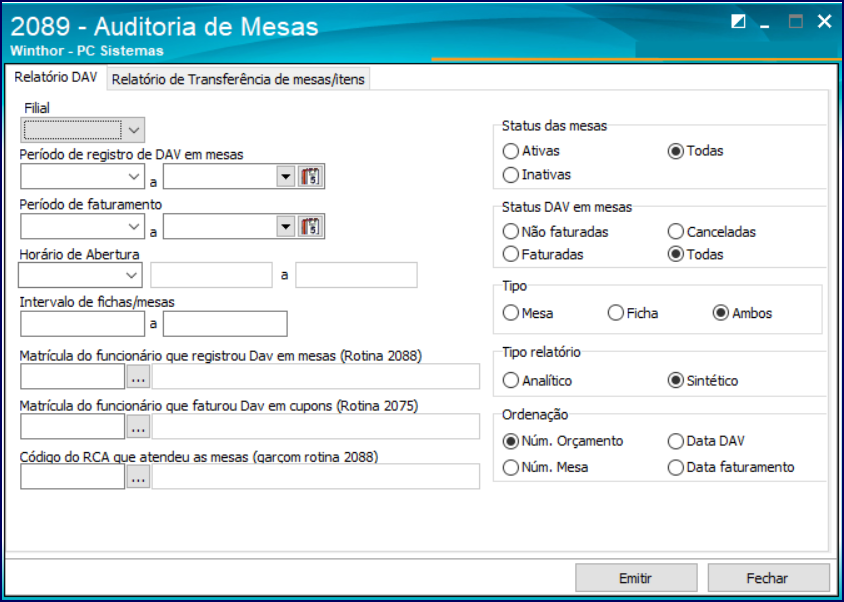
Task: Click matrícula code field for Rotina 2088 employee
Action: coord(73,376)
